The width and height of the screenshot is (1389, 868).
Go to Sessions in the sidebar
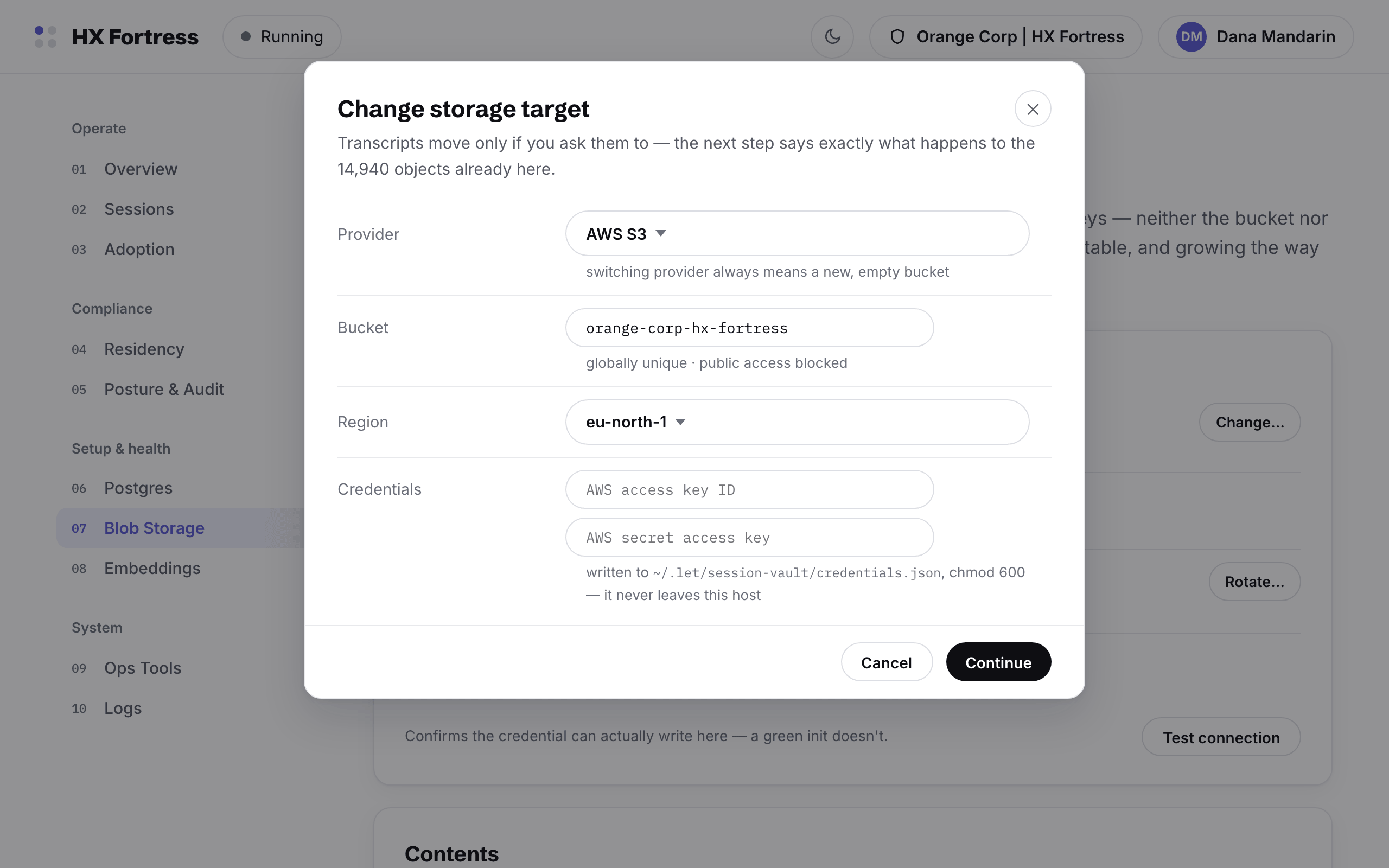tap(181, 209)
